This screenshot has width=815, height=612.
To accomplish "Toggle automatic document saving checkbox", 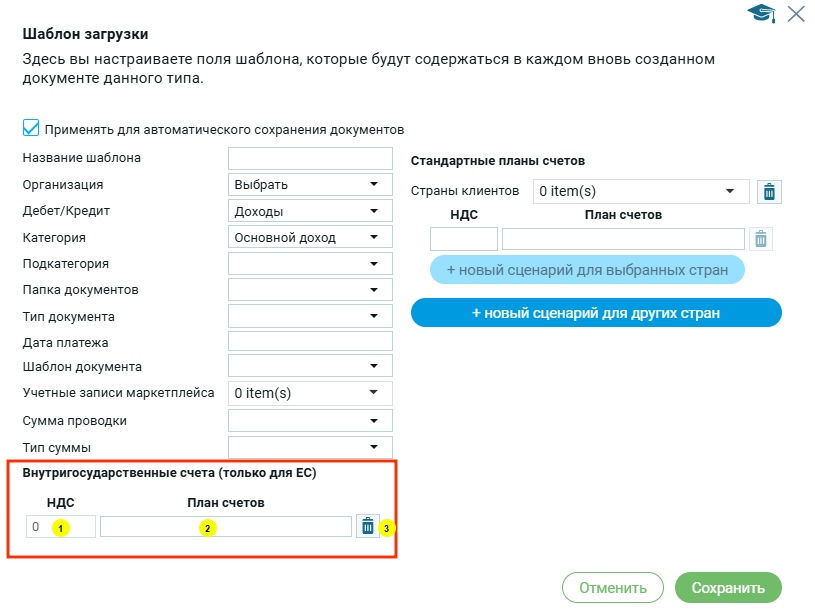I will (x=31, y=129).
